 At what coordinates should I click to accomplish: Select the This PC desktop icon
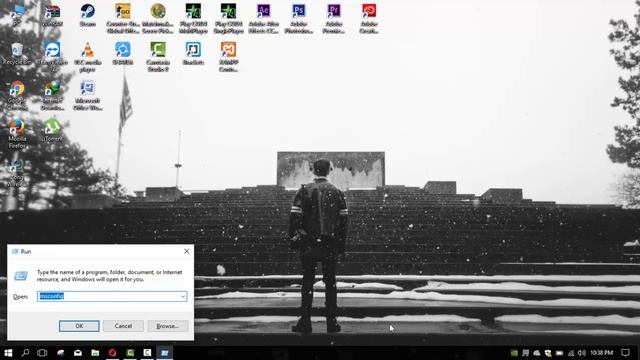[x=17, y=16]
